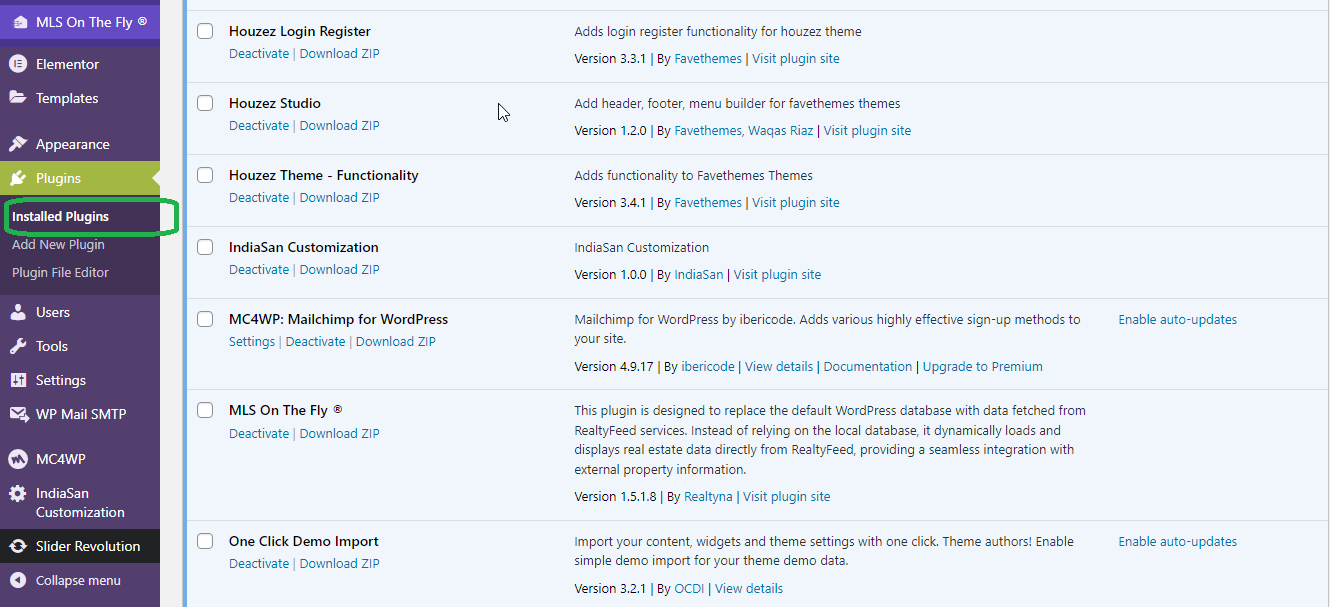The image size is (1330, 607).
Task: Download ZIP for IndiaSan Customization
Action: 340,270
